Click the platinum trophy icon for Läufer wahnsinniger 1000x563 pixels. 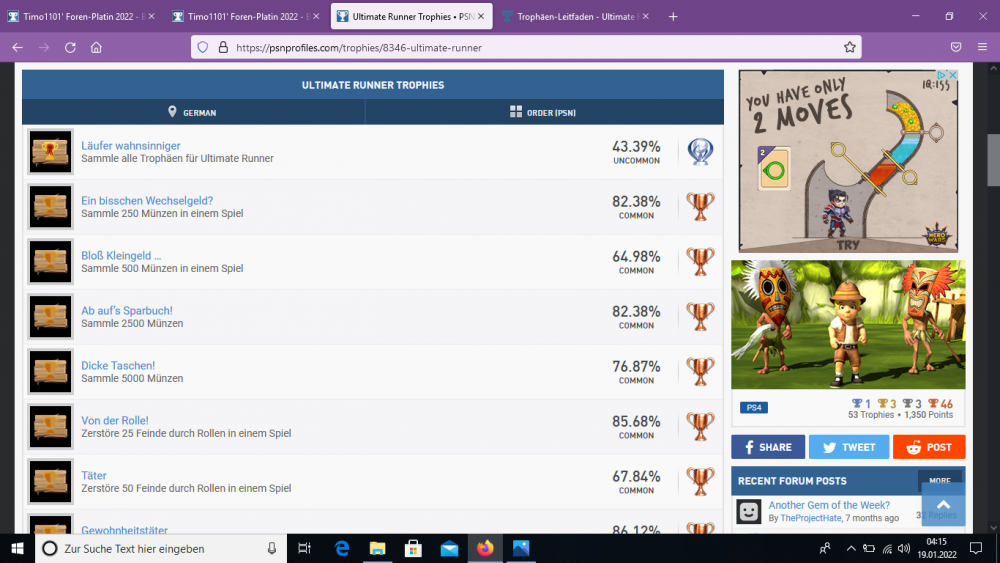pos(700,152)
